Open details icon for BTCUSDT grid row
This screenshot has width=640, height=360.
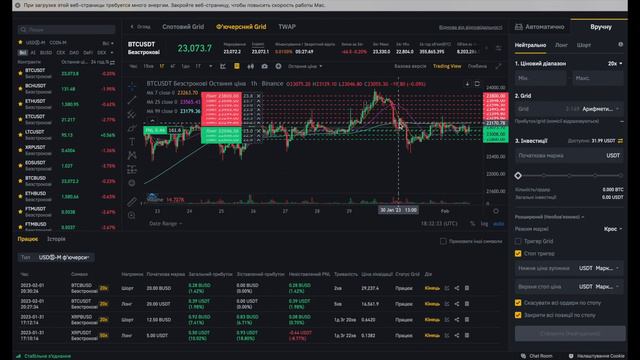(x=447, y=304)
